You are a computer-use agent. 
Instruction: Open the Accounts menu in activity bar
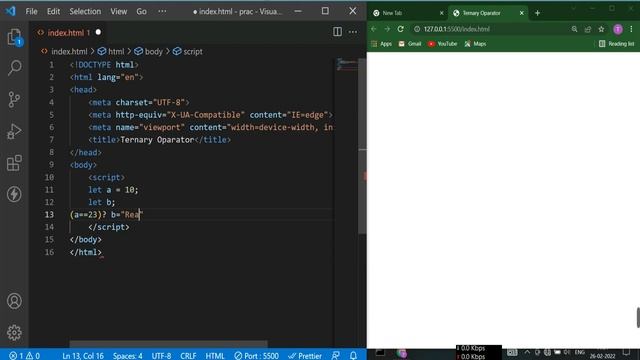coord(14,301)
